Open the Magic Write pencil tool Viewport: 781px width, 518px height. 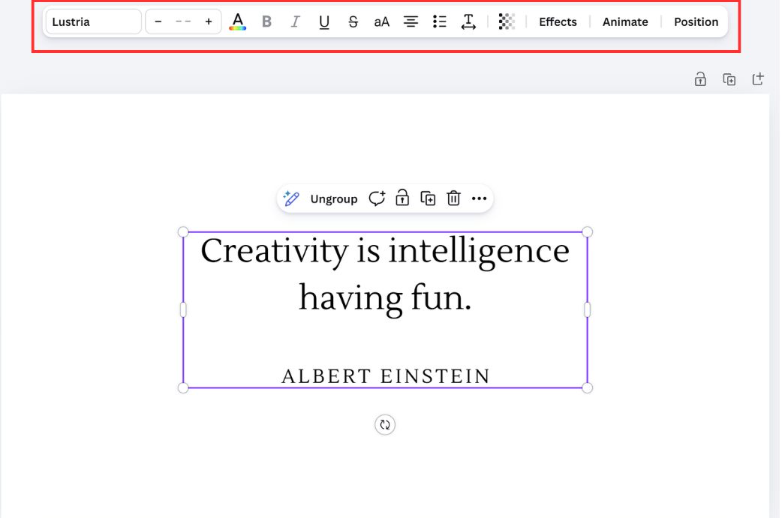[292, 199]
